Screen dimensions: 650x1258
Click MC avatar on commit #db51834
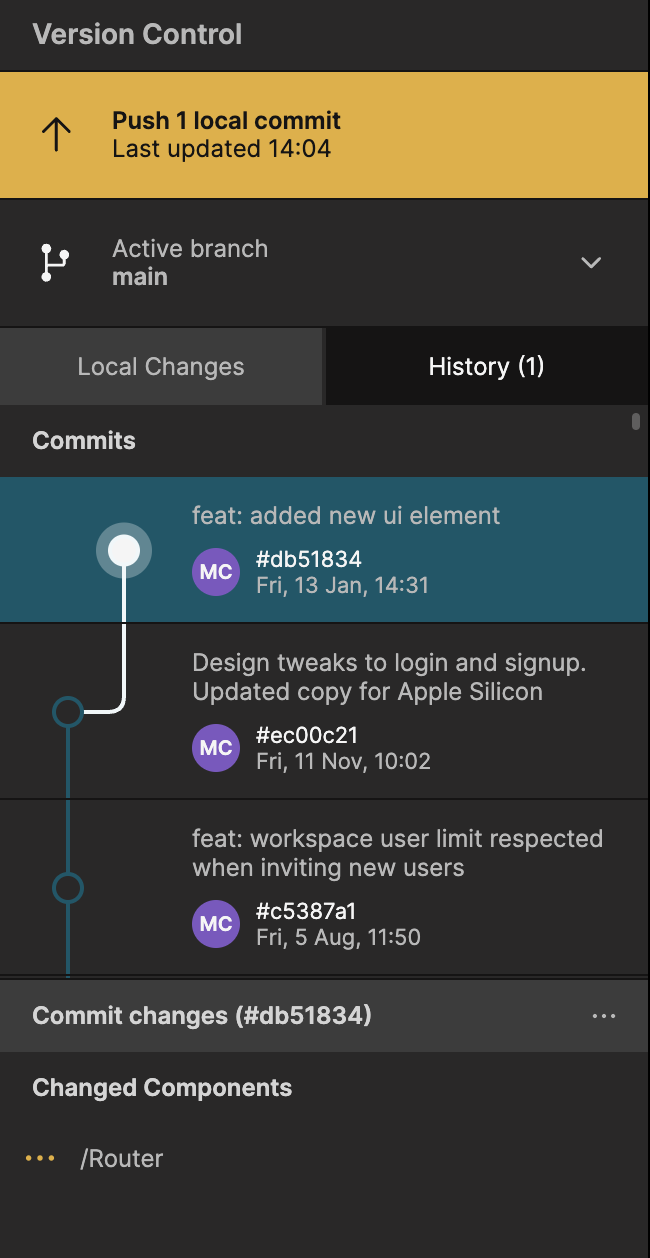(x=216, y=572)
